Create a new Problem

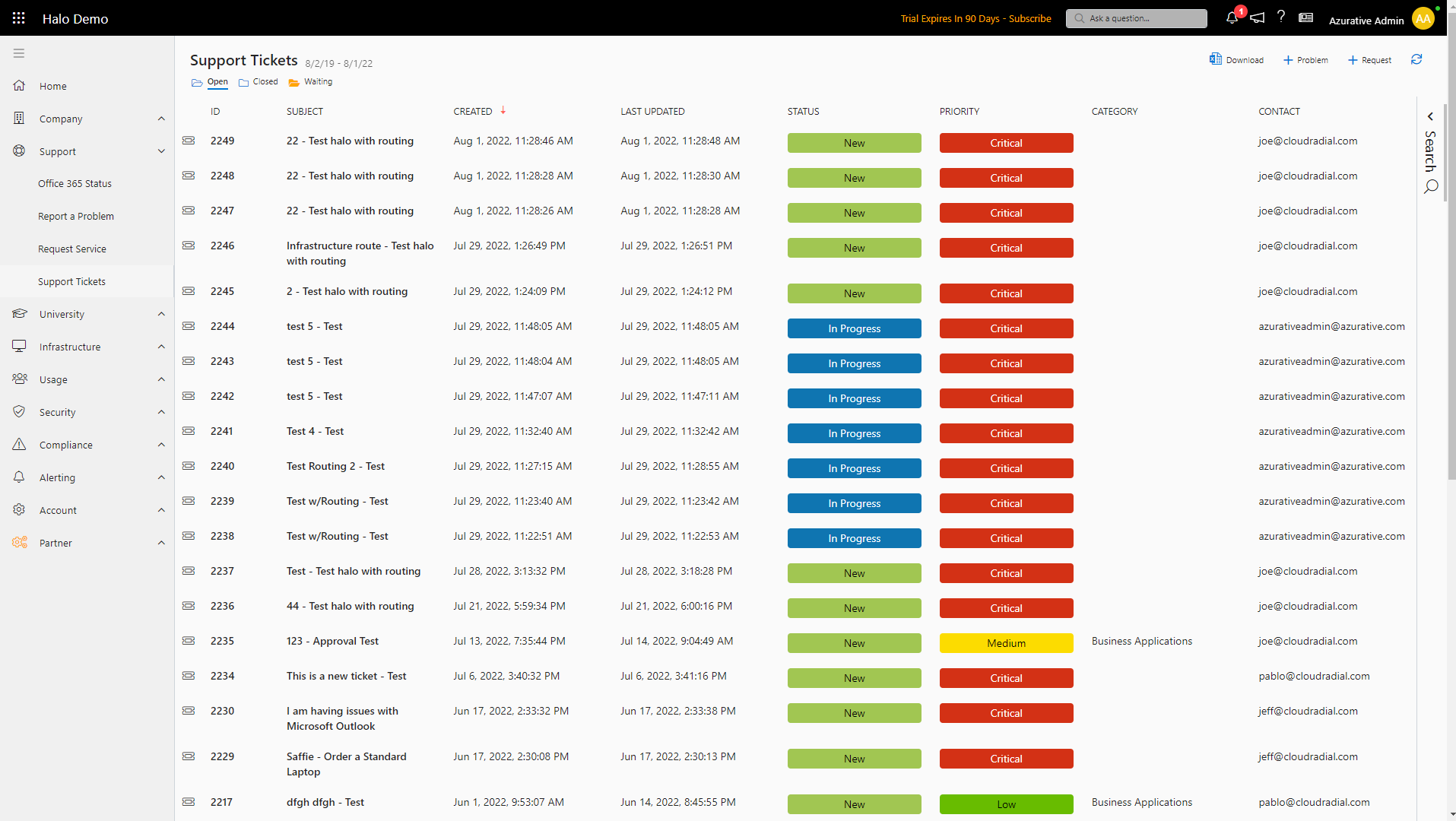(1305, 59)
